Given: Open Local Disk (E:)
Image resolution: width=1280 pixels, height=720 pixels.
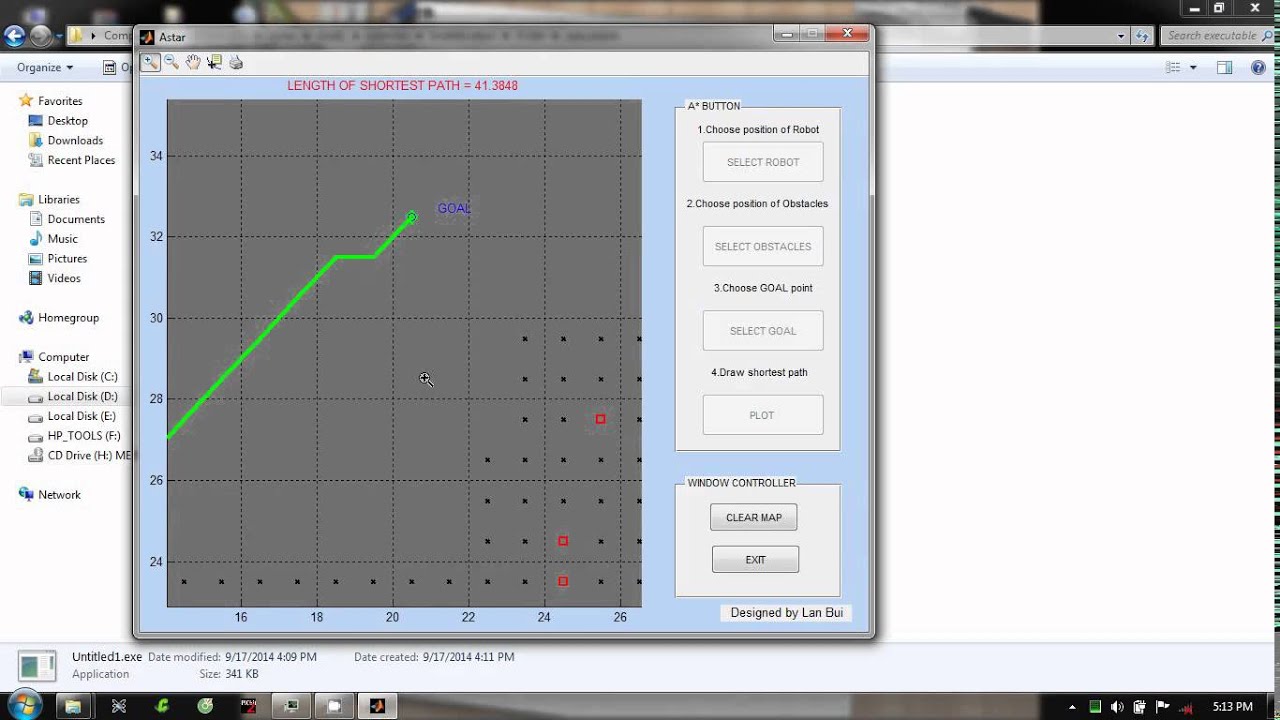Looking at the screenshot, I should coord(82,416).
